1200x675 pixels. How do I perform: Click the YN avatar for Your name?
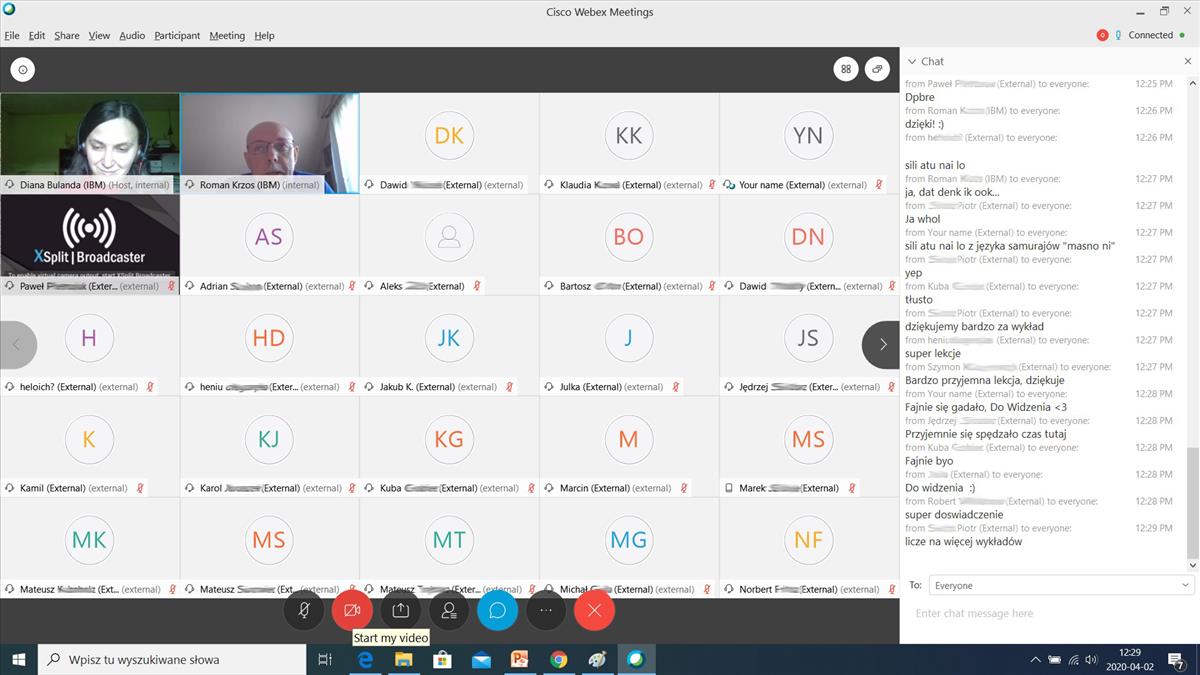pyautogui.click(x=808, y=136)
